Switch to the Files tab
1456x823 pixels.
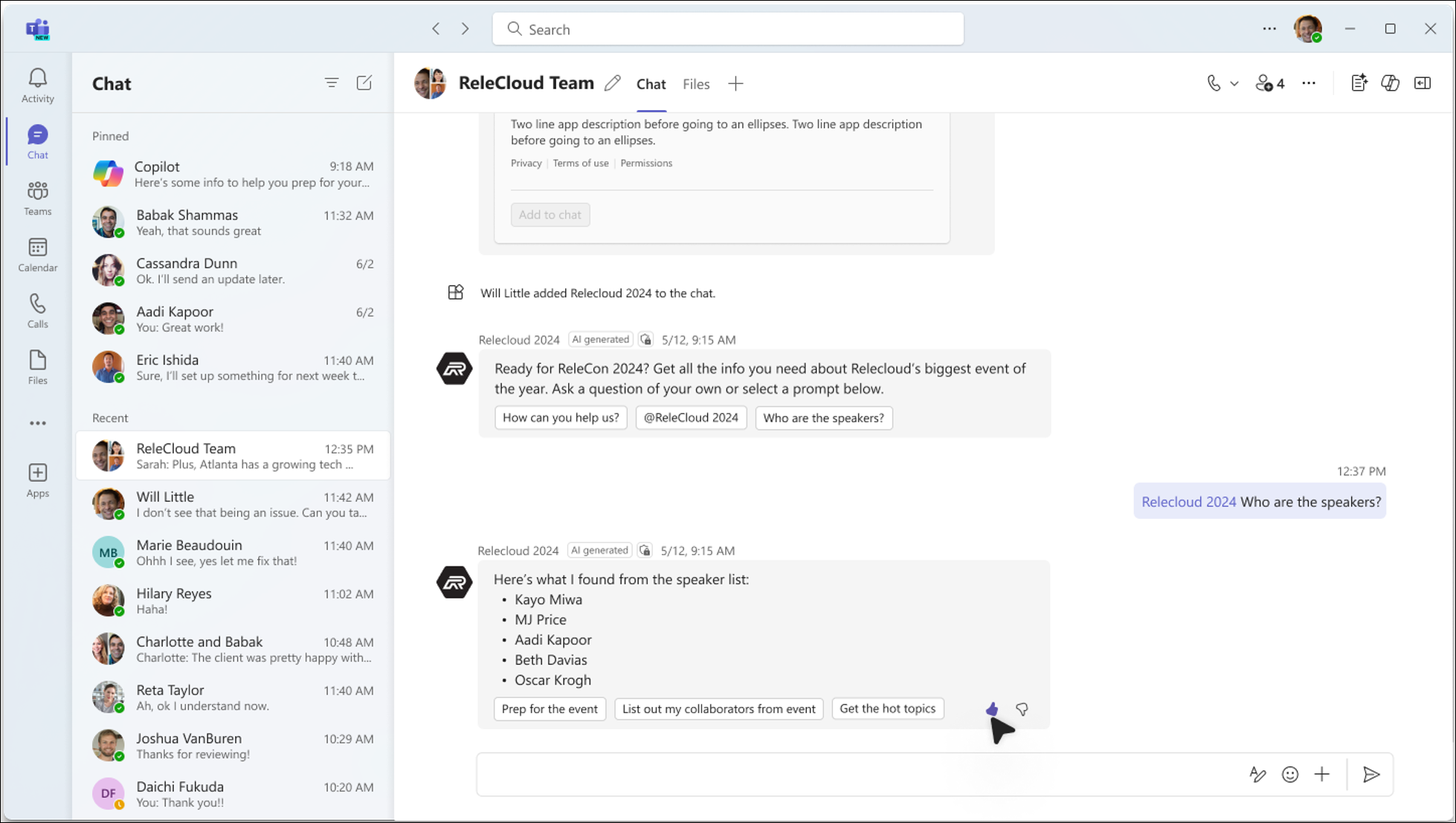tap(696, 83)
